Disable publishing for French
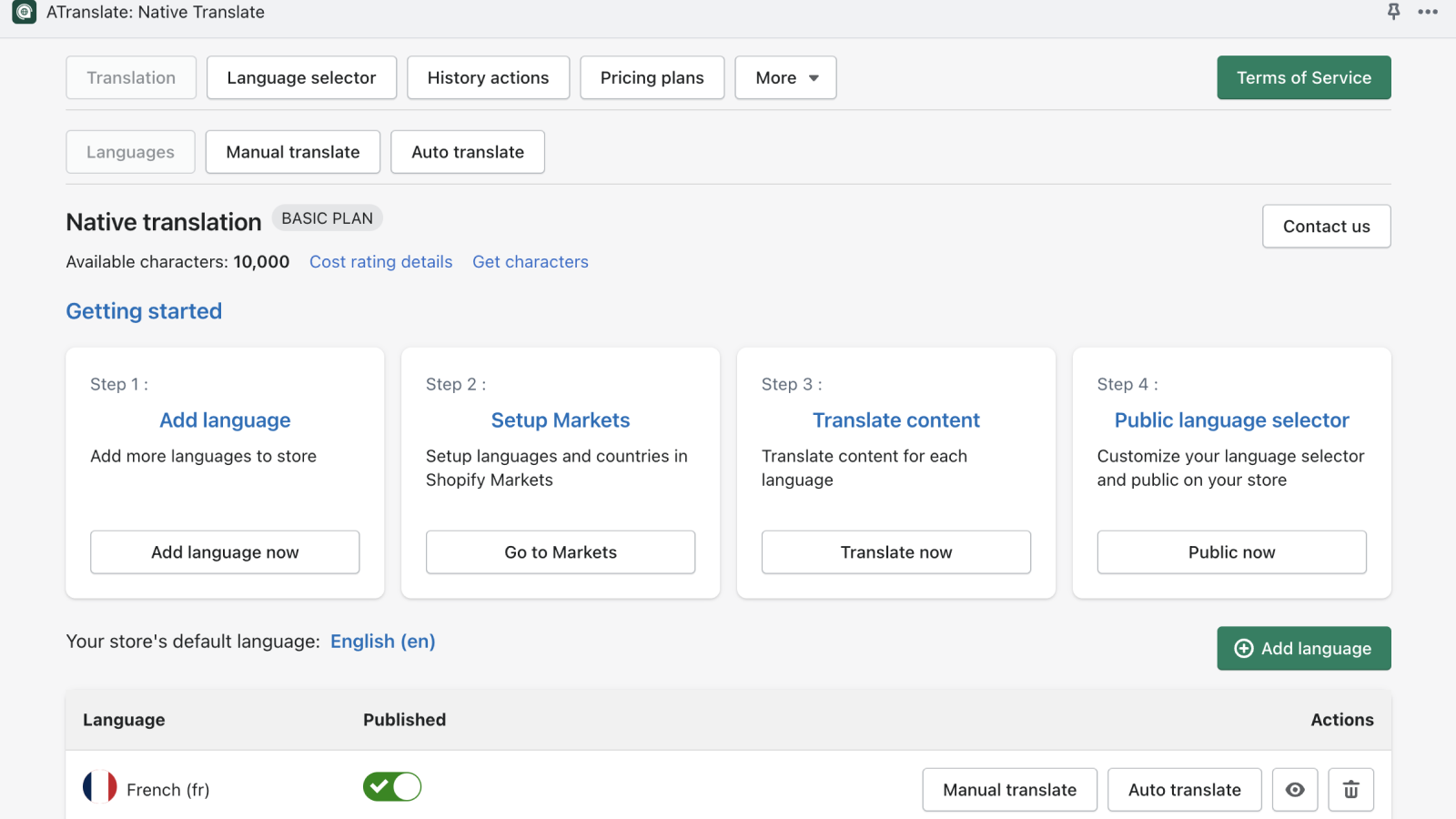The height and width of the screenshot is (819, 1456). pos(391,786)
